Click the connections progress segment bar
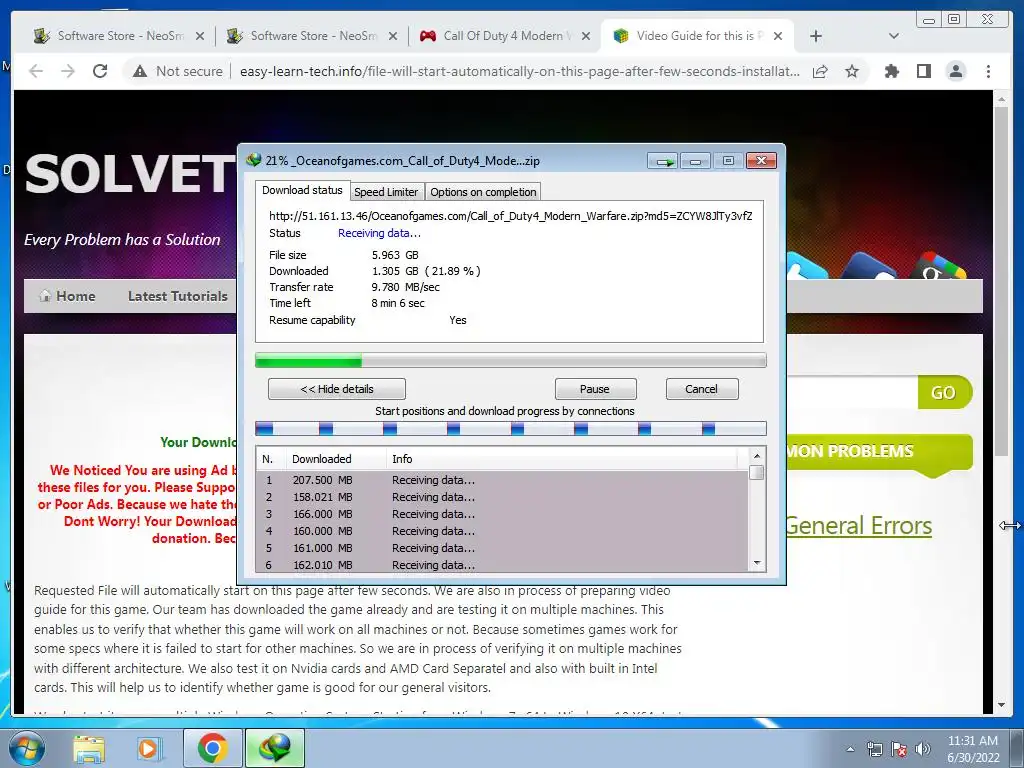 [511, 428]
